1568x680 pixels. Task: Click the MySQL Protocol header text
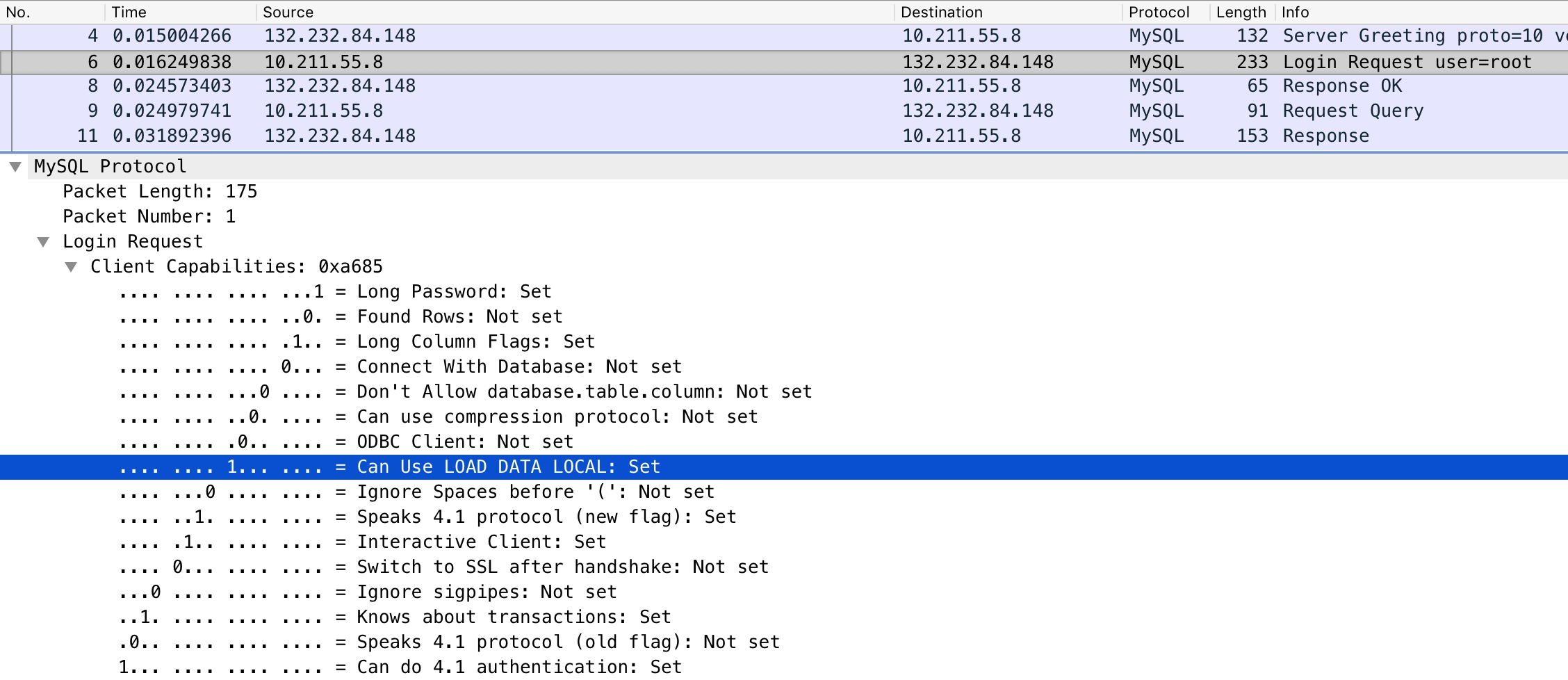(111, 167)
